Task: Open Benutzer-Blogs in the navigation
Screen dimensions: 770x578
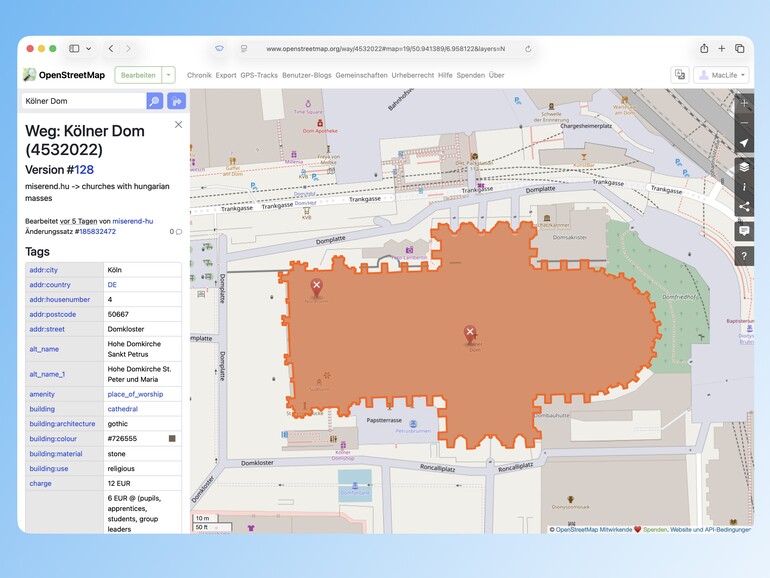Action: tap(306, 75)
